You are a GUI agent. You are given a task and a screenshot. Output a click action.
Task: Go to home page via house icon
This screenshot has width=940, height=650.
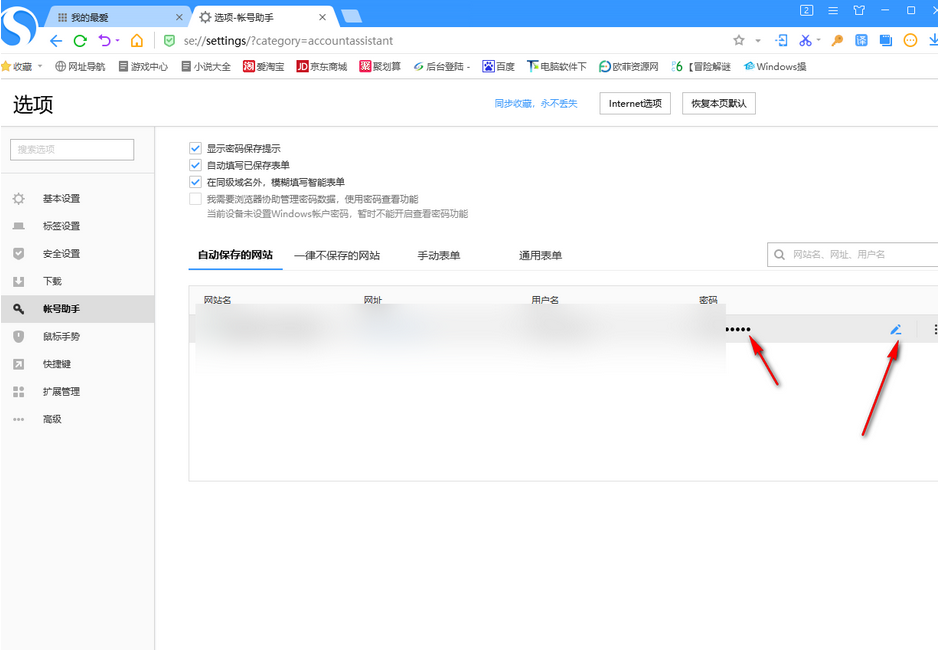137,41
